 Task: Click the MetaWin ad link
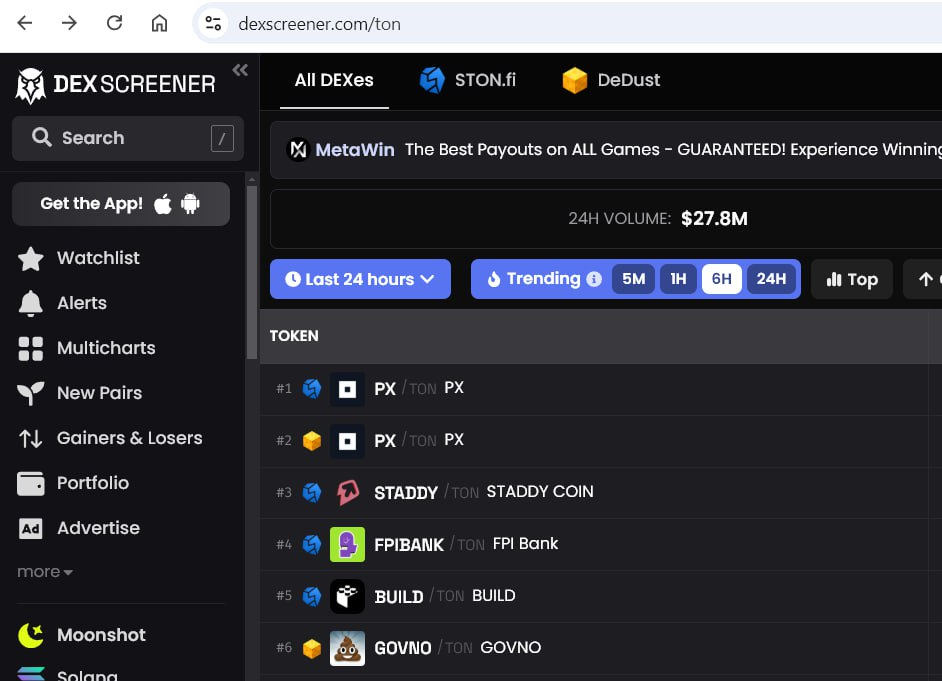pyautogui.click(x=354, y=150)
